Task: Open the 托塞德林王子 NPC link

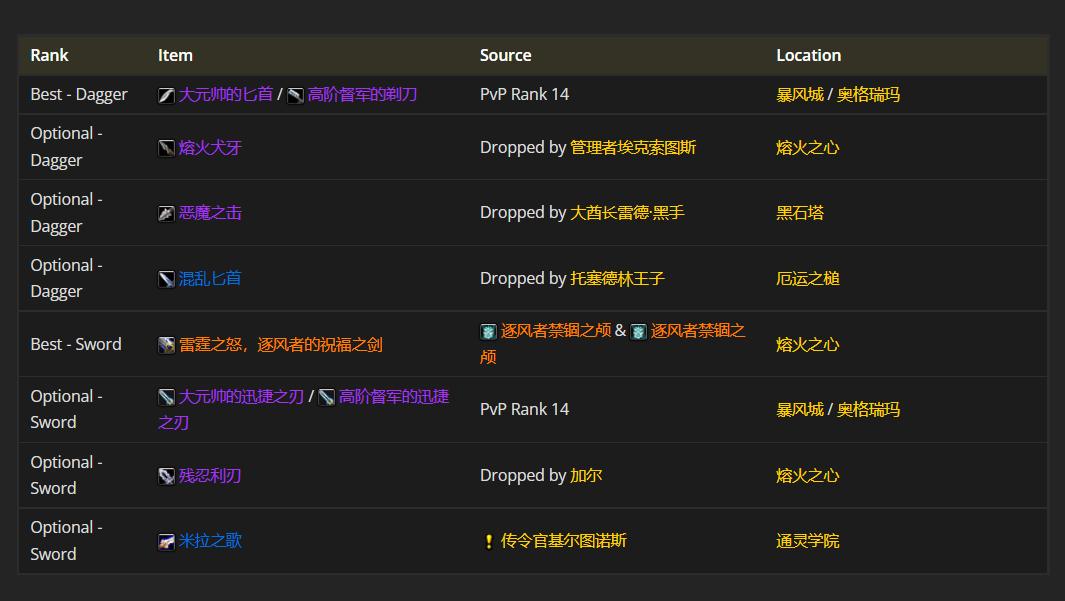Action: [x=617, y=278]
